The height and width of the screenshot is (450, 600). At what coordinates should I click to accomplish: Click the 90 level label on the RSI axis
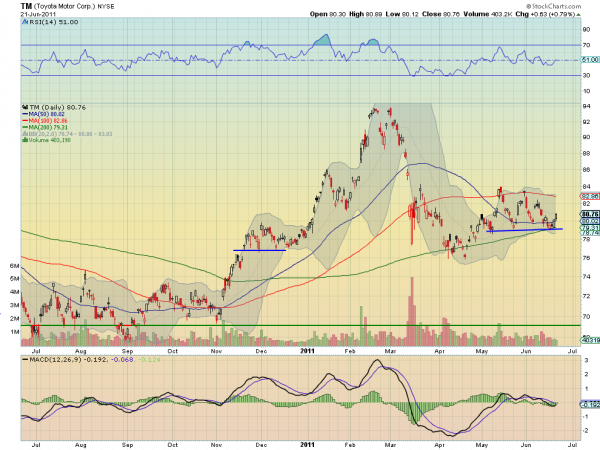click(x=586, y=29)
